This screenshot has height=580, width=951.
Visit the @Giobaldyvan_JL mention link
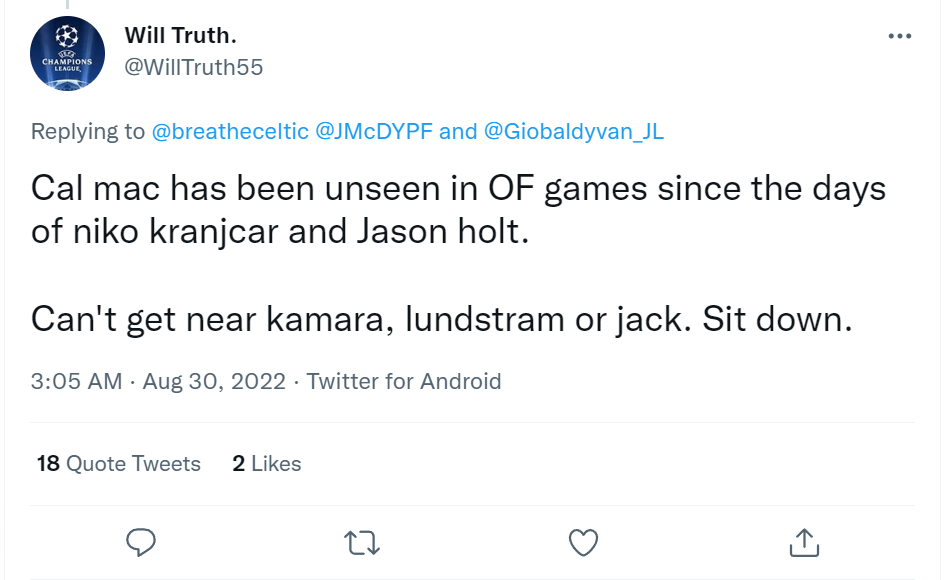tap(574, 131)
